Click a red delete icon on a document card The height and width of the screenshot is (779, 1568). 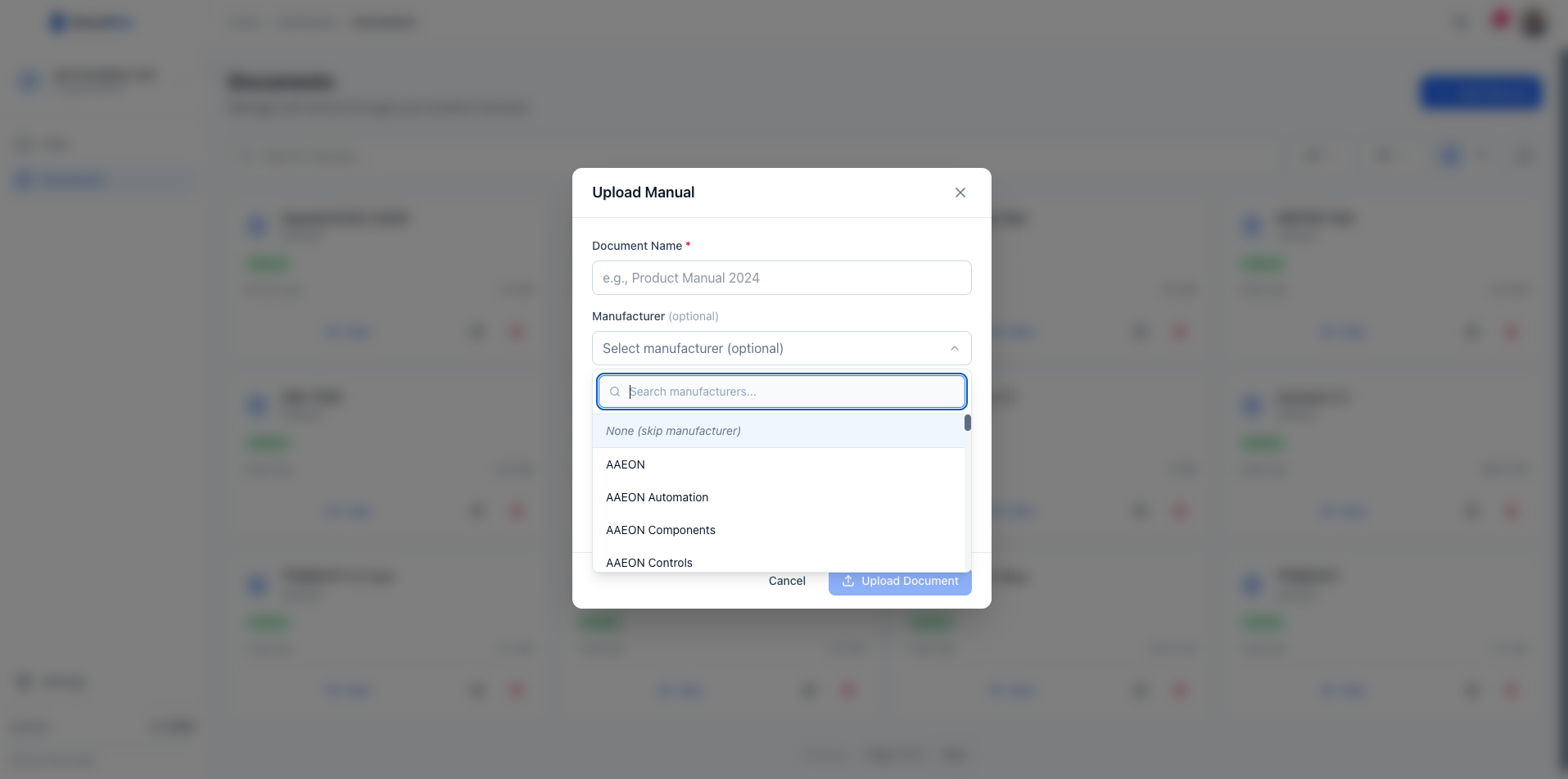coord(517,332)
